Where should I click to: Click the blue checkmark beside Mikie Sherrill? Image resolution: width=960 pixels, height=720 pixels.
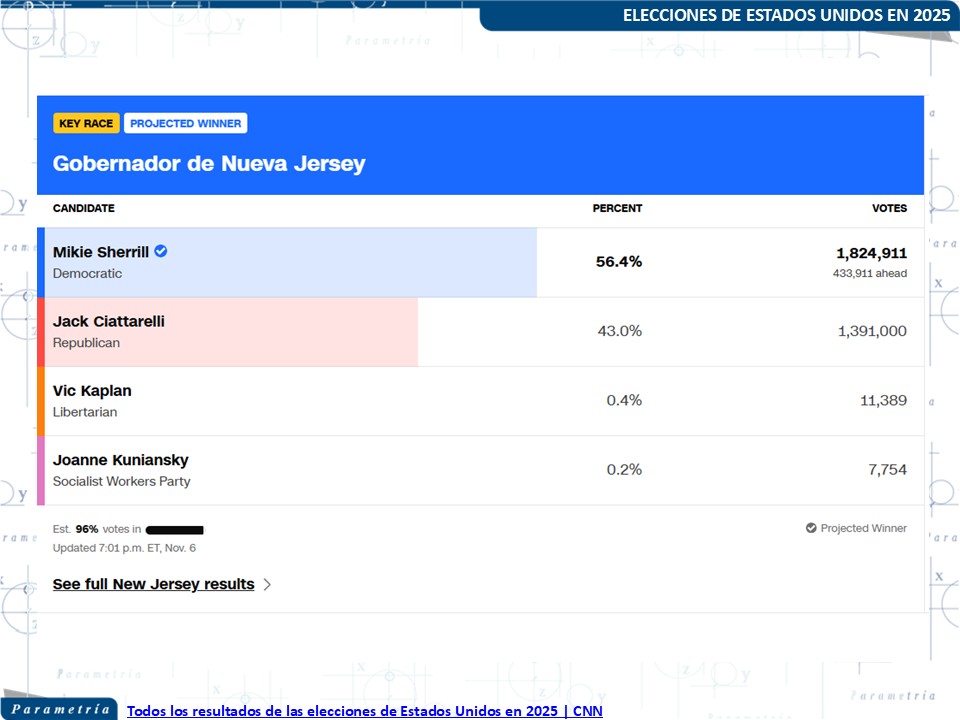161,251
